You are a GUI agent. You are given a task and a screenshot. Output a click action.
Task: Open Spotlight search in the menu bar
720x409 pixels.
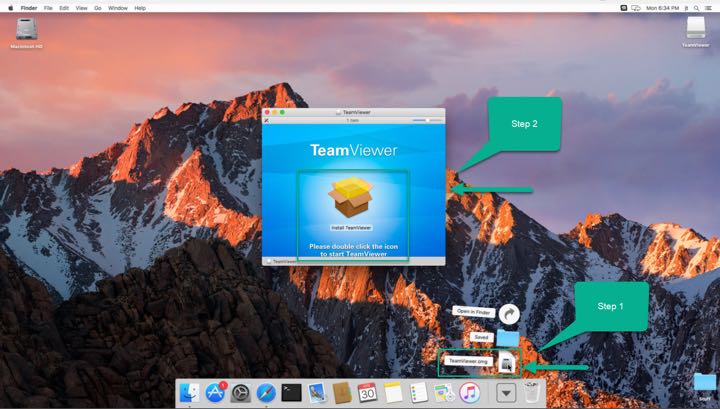coord(697,8)
